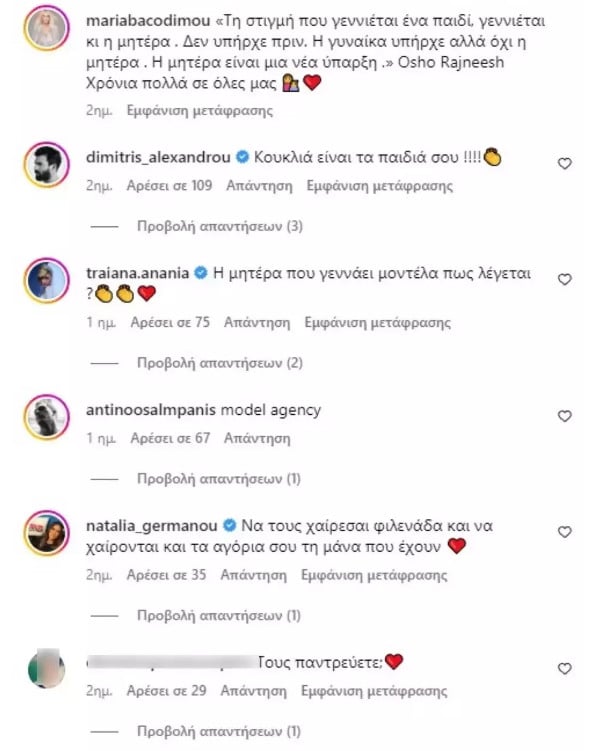The image size is (604, 751).
Task: Reply to antinoosalmpanis model agency comment
Action: [257, 438]
